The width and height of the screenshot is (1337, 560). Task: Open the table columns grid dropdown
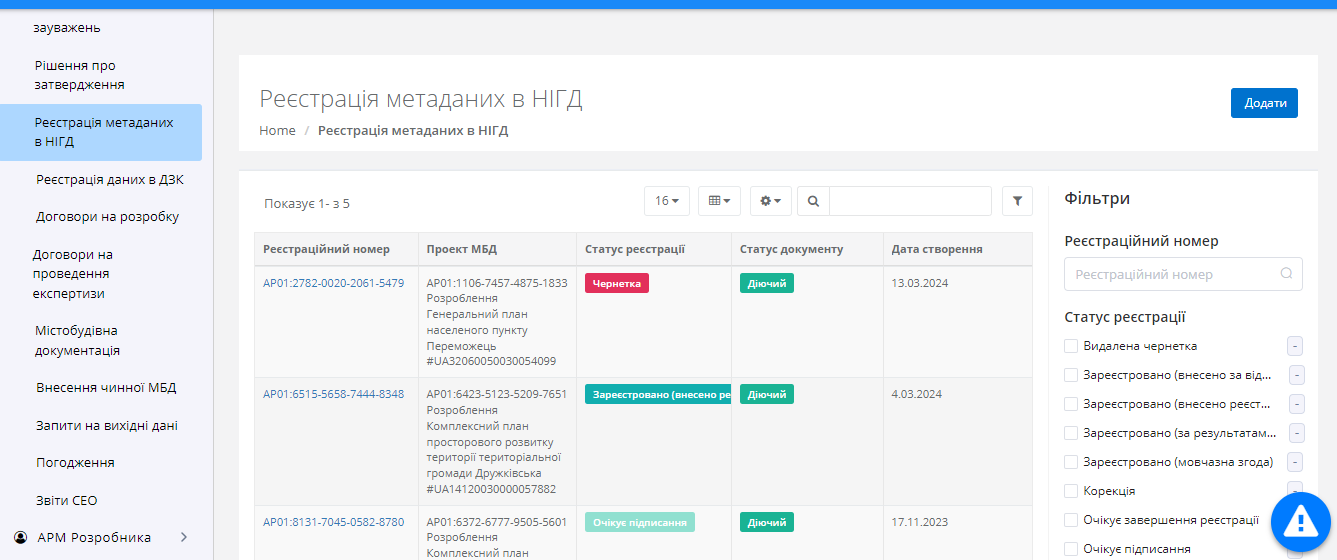click(719, 201)
